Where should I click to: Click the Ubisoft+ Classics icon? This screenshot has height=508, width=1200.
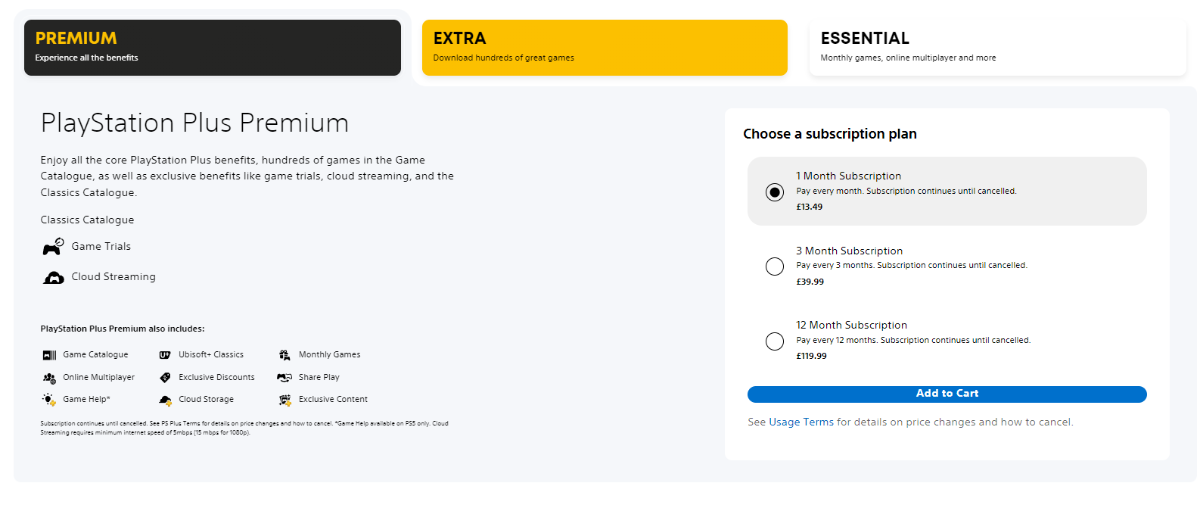click(165, 355)
